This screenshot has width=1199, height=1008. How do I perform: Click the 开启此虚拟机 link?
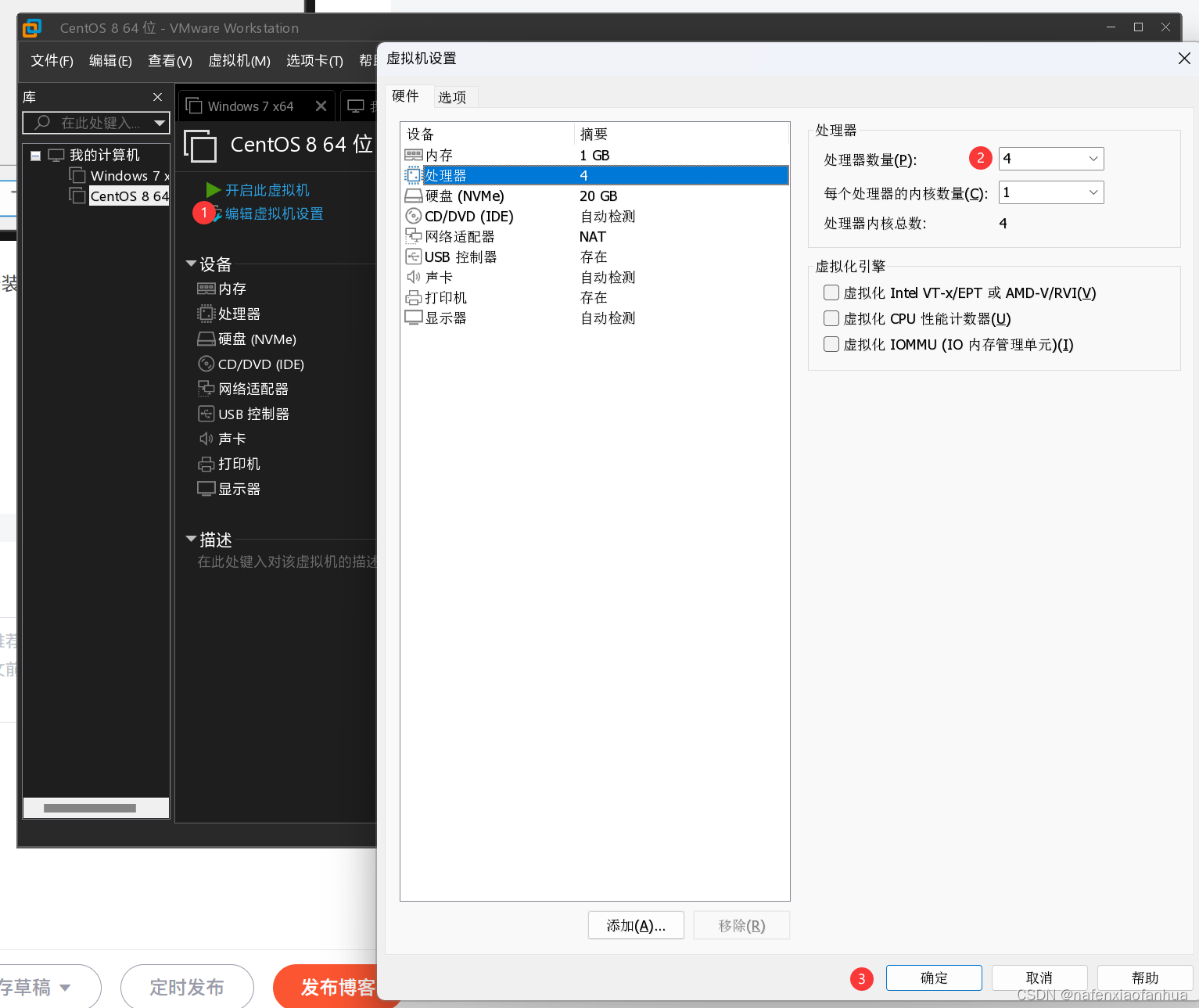click(x=267, y=190)
